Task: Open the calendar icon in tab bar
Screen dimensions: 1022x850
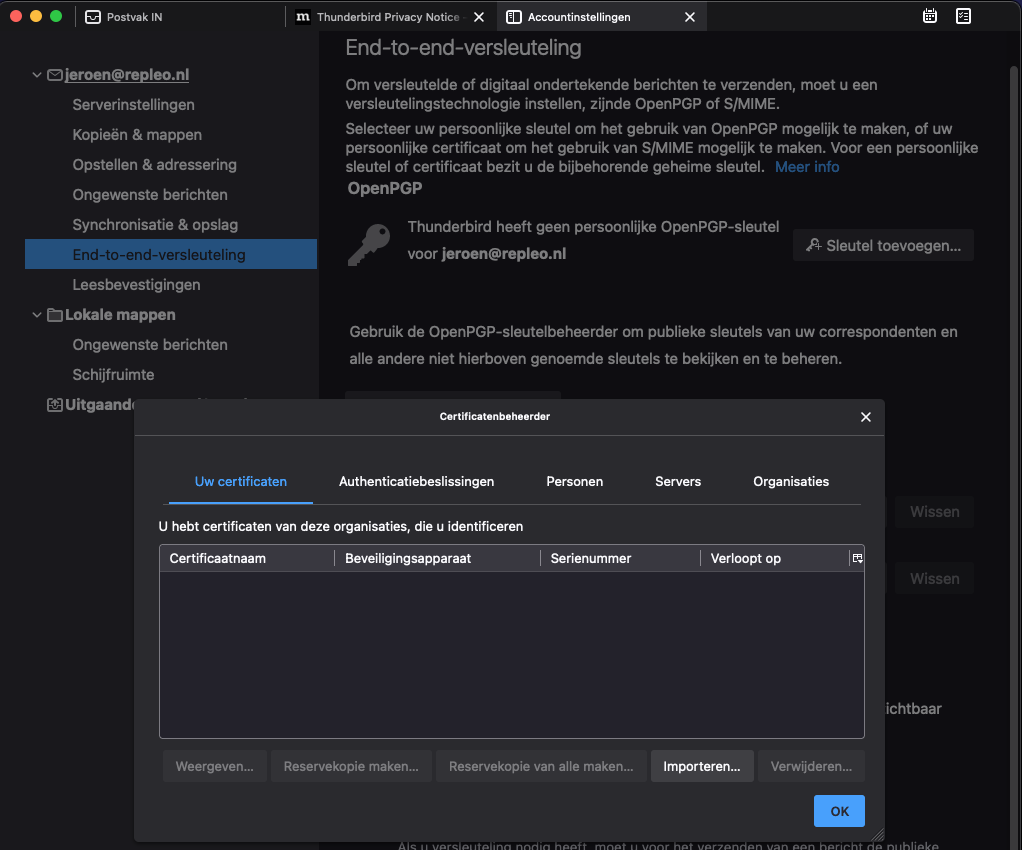Action: pyautogui.click(x=930, y=16)
